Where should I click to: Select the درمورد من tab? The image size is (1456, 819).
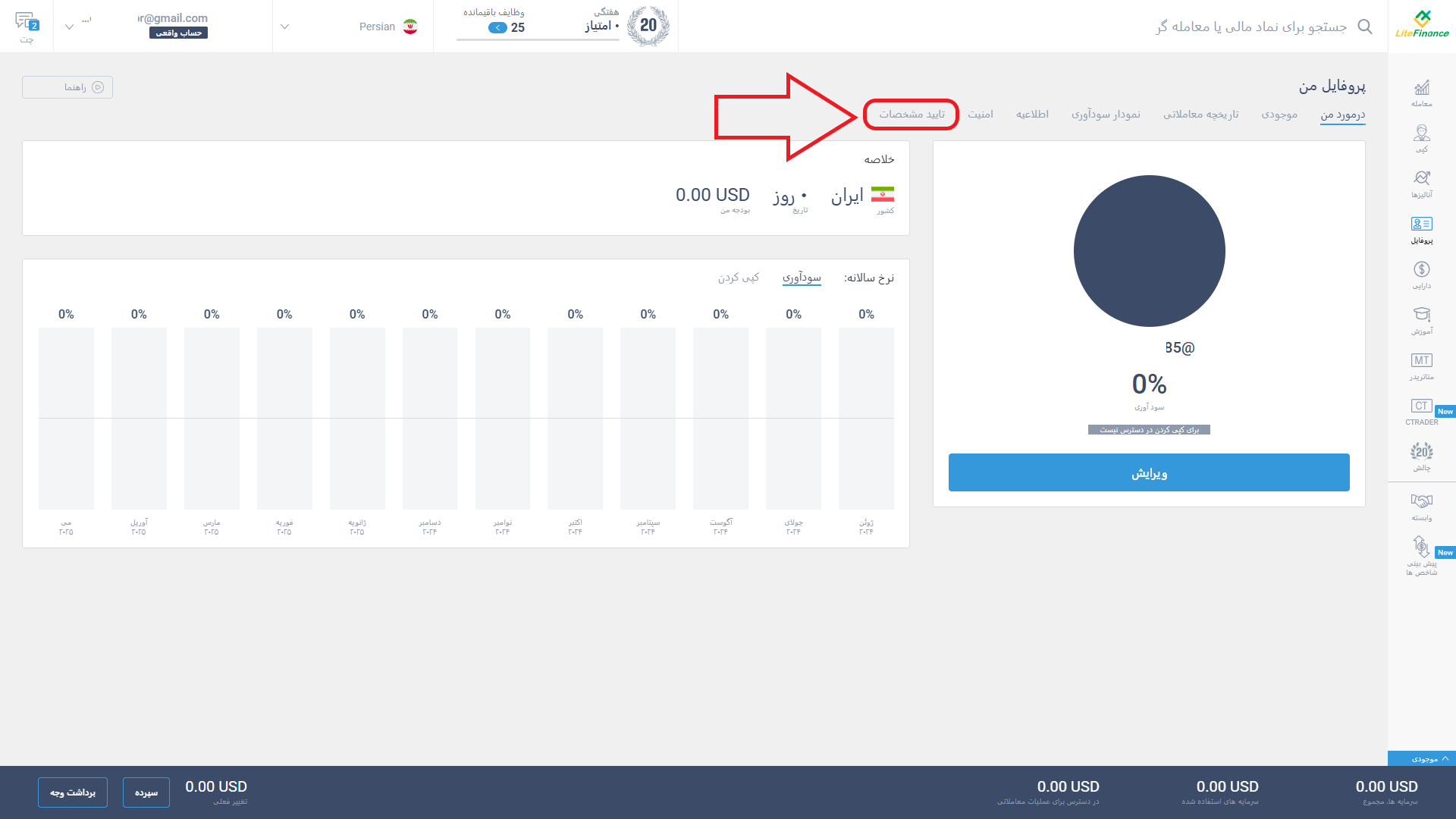pyautogui.click(x=1342, y=115)
